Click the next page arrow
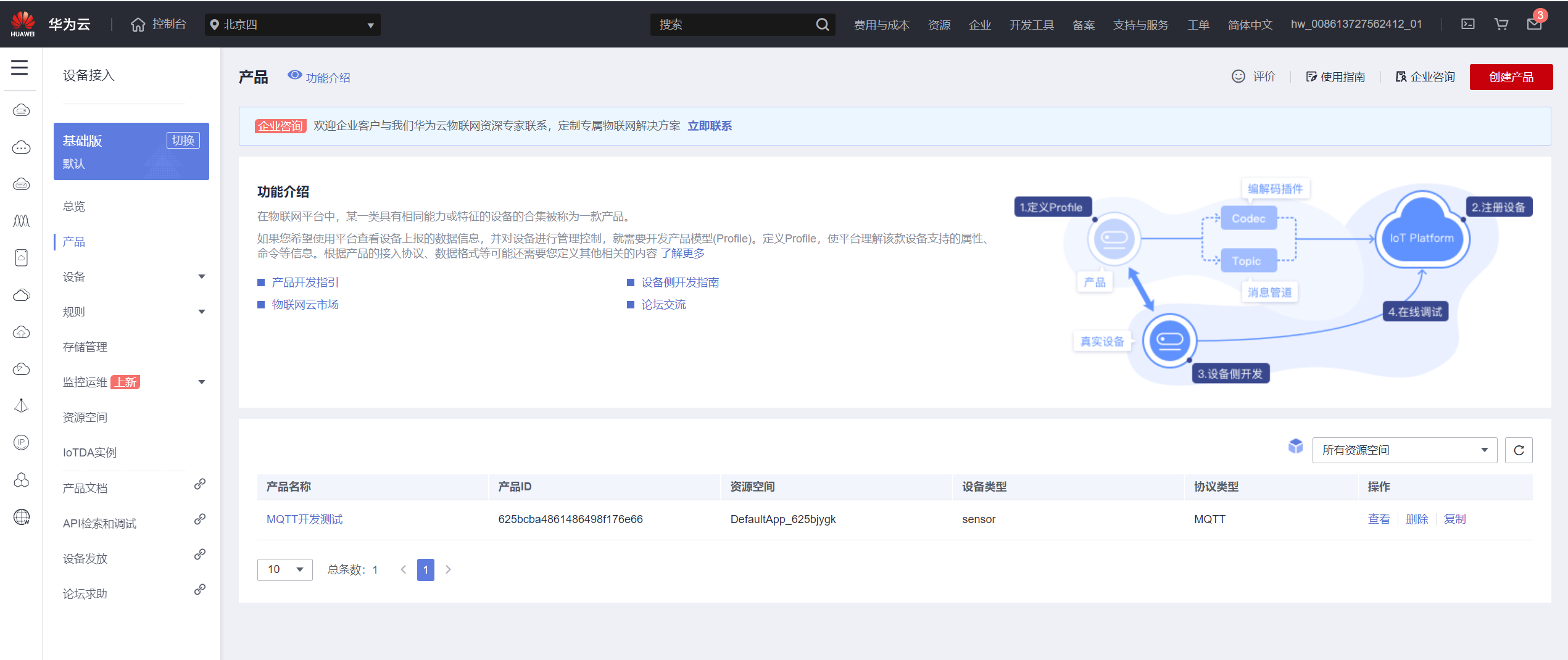This screenshot has width=1568, height=660. (448, 569)
